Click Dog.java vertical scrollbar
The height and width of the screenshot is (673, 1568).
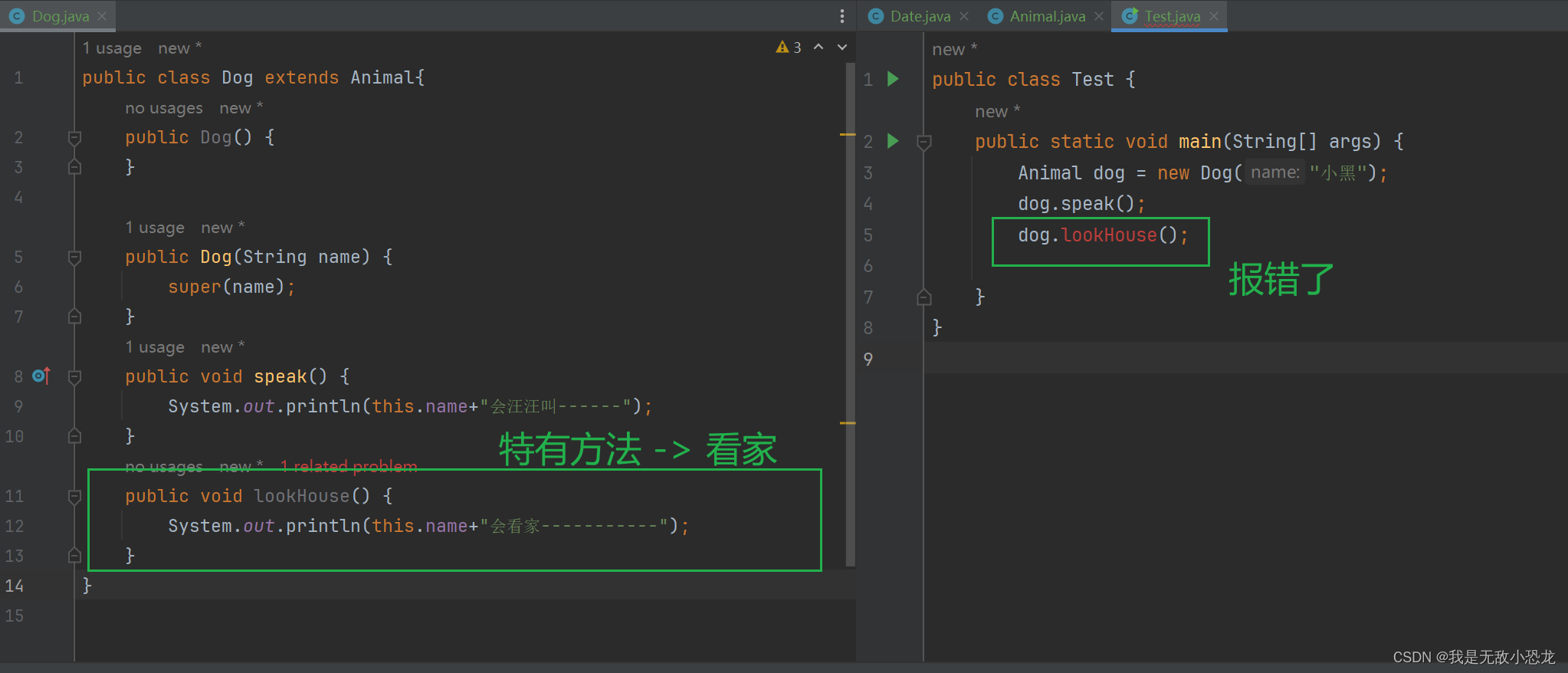click(850, 315)
